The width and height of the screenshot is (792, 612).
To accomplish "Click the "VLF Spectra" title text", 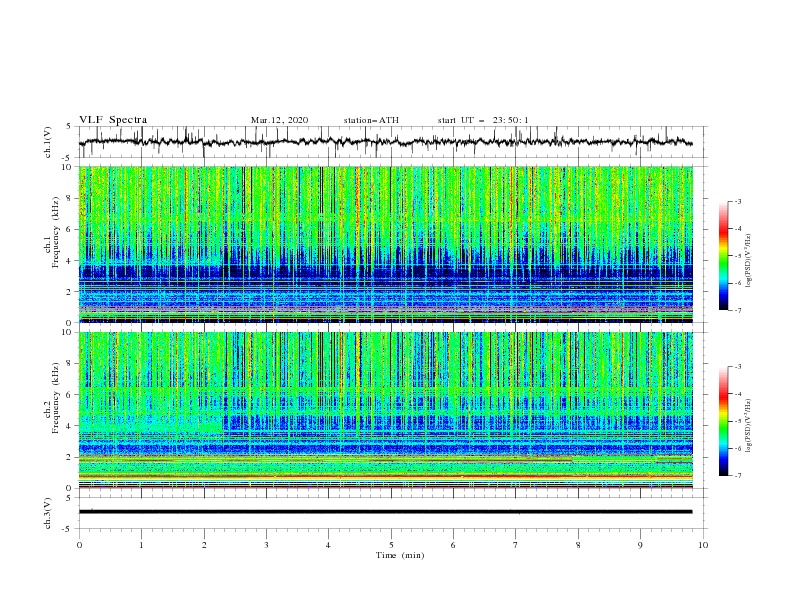I will 113,120.
